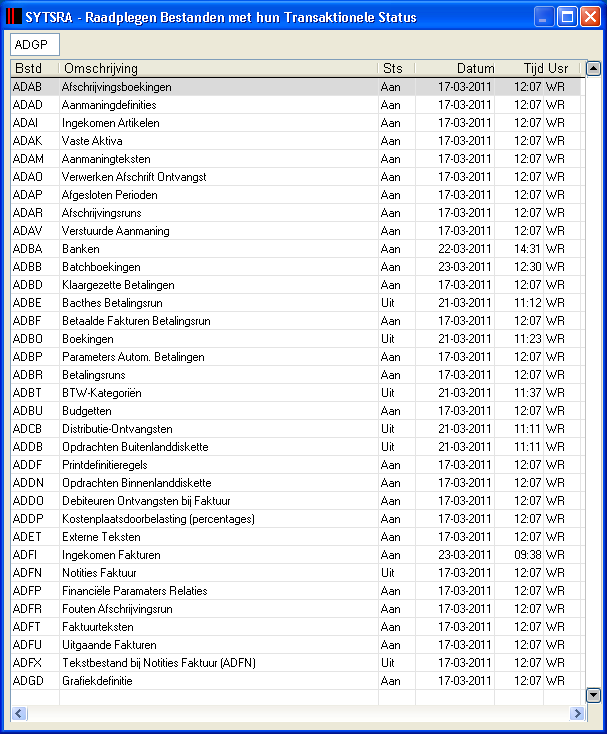Click the scroll up arrow button
Viewport: 607px width, 734px height.
593,68
